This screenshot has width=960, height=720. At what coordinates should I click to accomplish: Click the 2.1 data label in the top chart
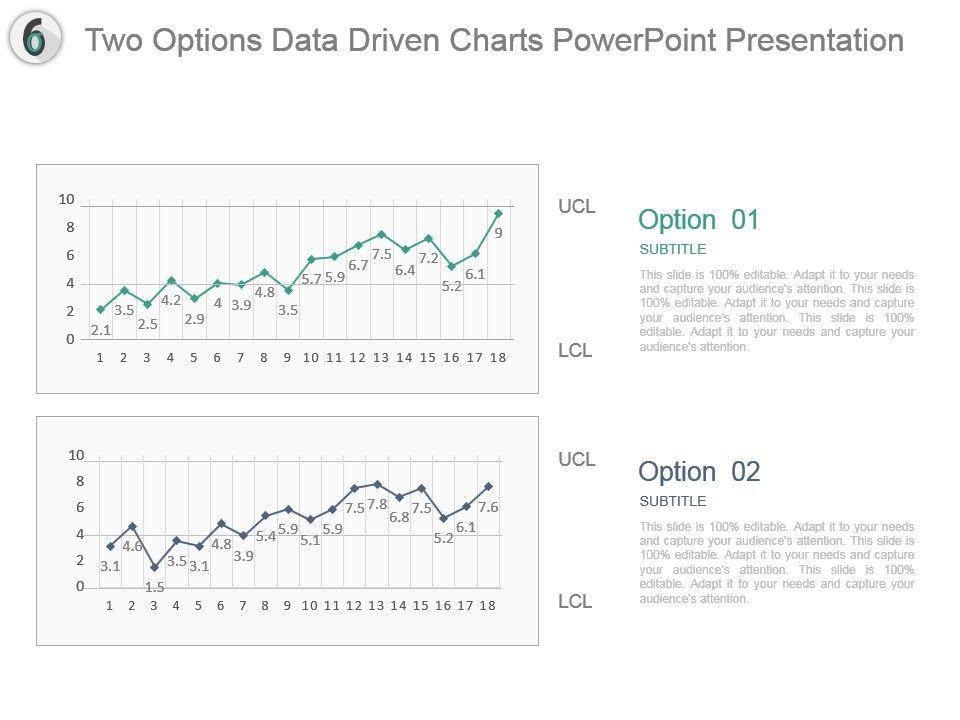[x=100, y=330]
